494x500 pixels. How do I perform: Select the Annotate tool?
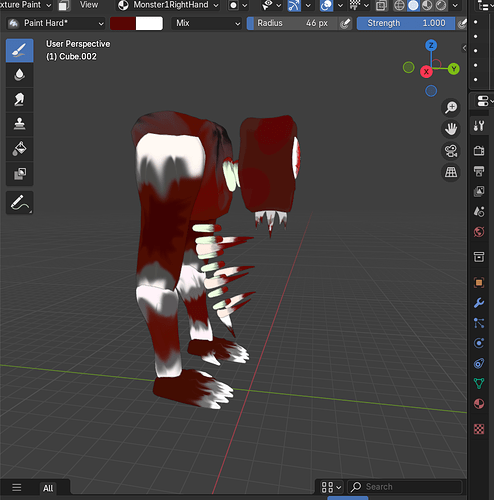tap(19, 202)
